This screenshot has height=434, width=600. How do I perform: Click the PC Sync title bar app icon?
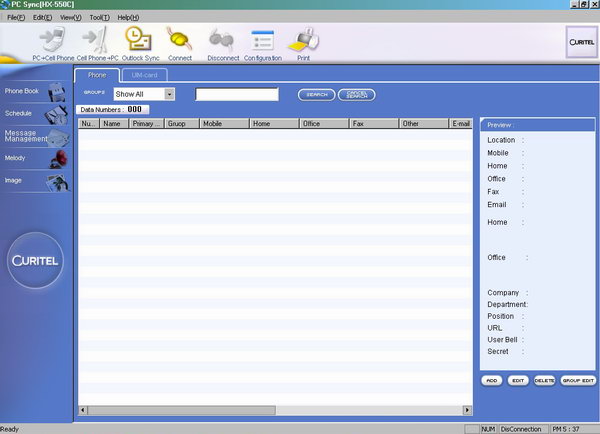[5, 4]
